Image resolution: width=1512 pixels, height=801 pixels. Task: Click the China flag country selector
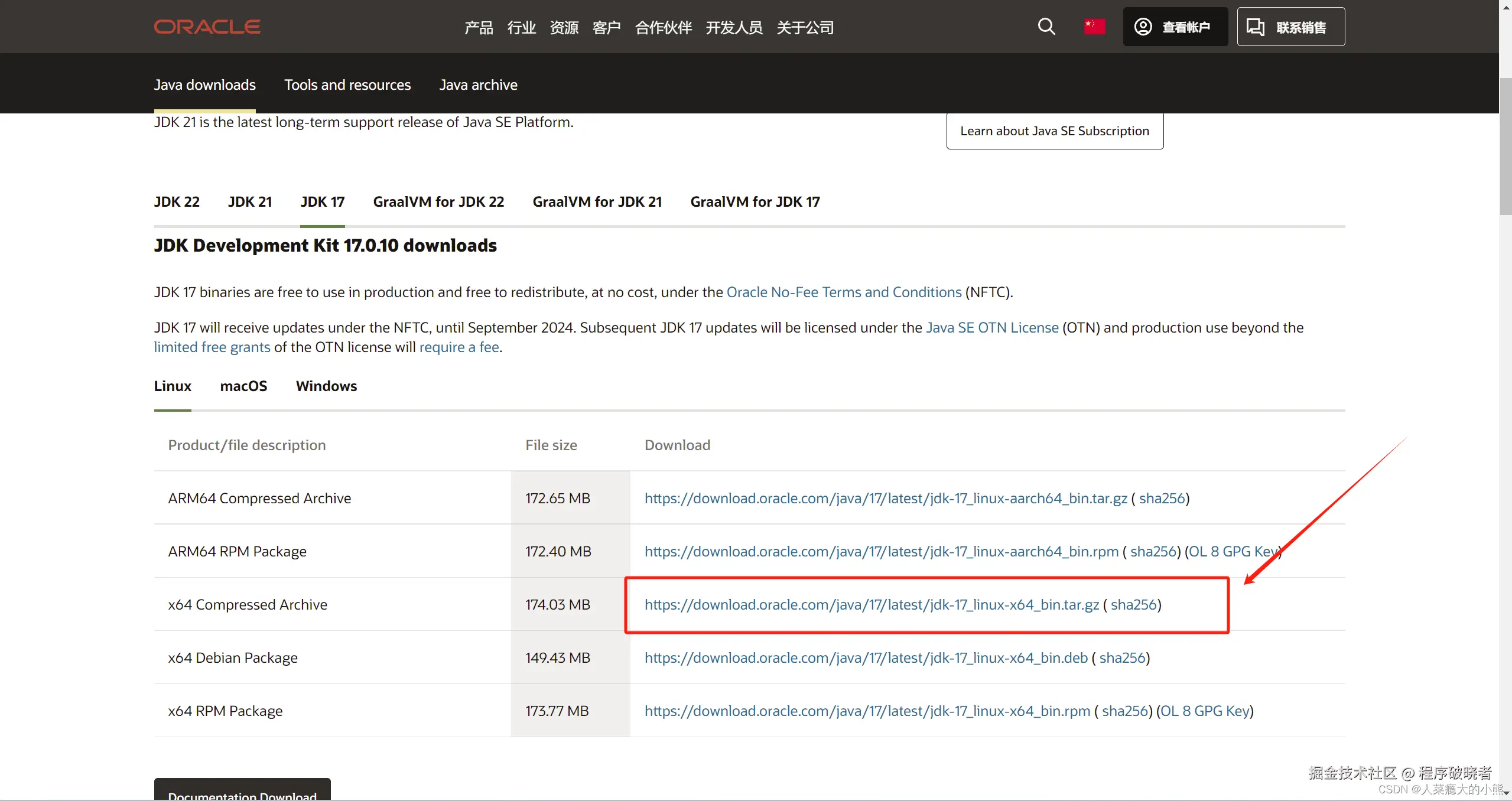pyautogui.click(x=1094, y=27)
